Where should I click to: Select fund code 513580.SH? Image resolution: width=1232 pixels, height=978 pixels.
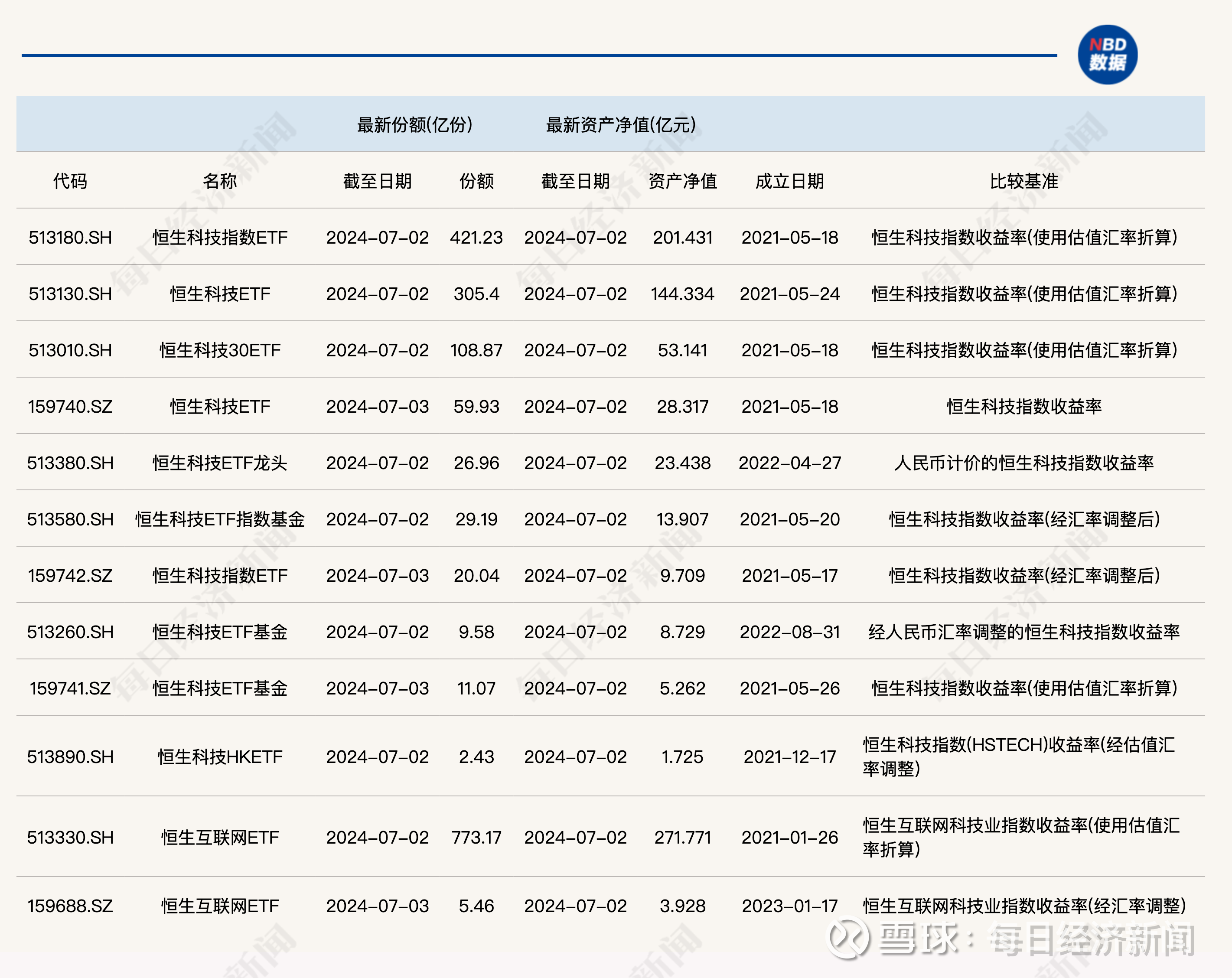[x=70, y=519]
